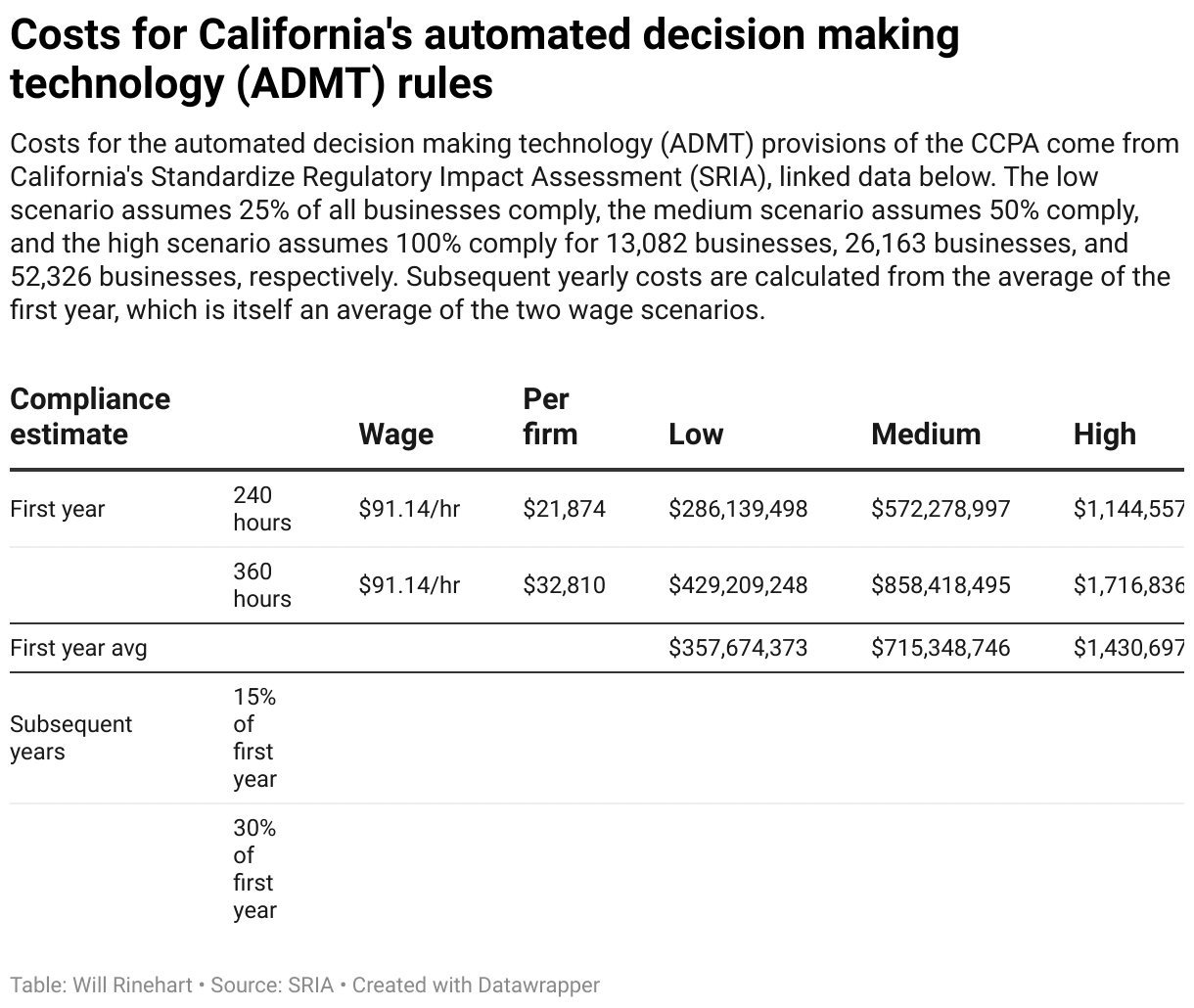1194x1008 pixels.
Task: Select the "240 hours" cell
Action: 261,509
